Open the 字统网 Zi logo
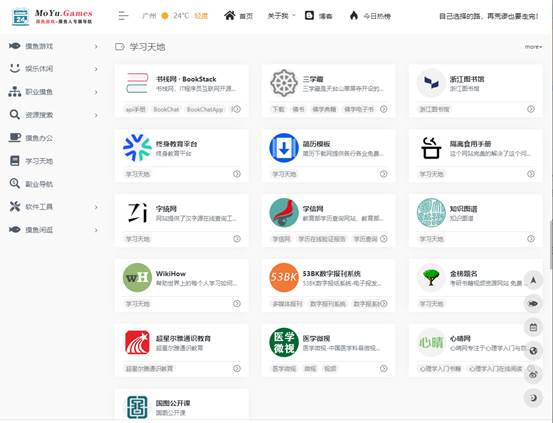This screenshot has width=553, height=423. 137,213
